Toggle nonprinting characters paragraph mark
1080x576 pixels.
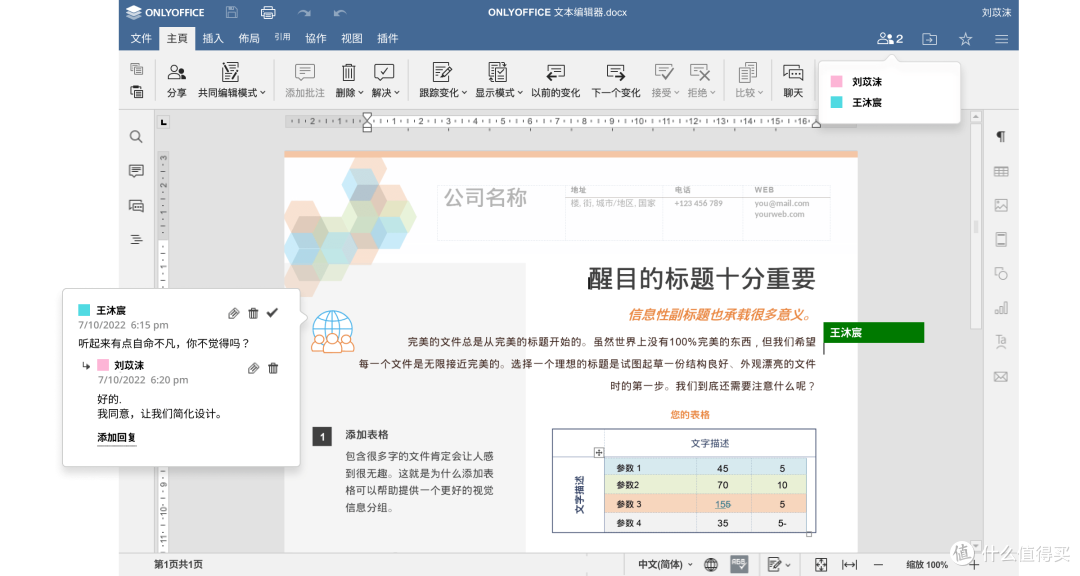[x=1000, y=137]
